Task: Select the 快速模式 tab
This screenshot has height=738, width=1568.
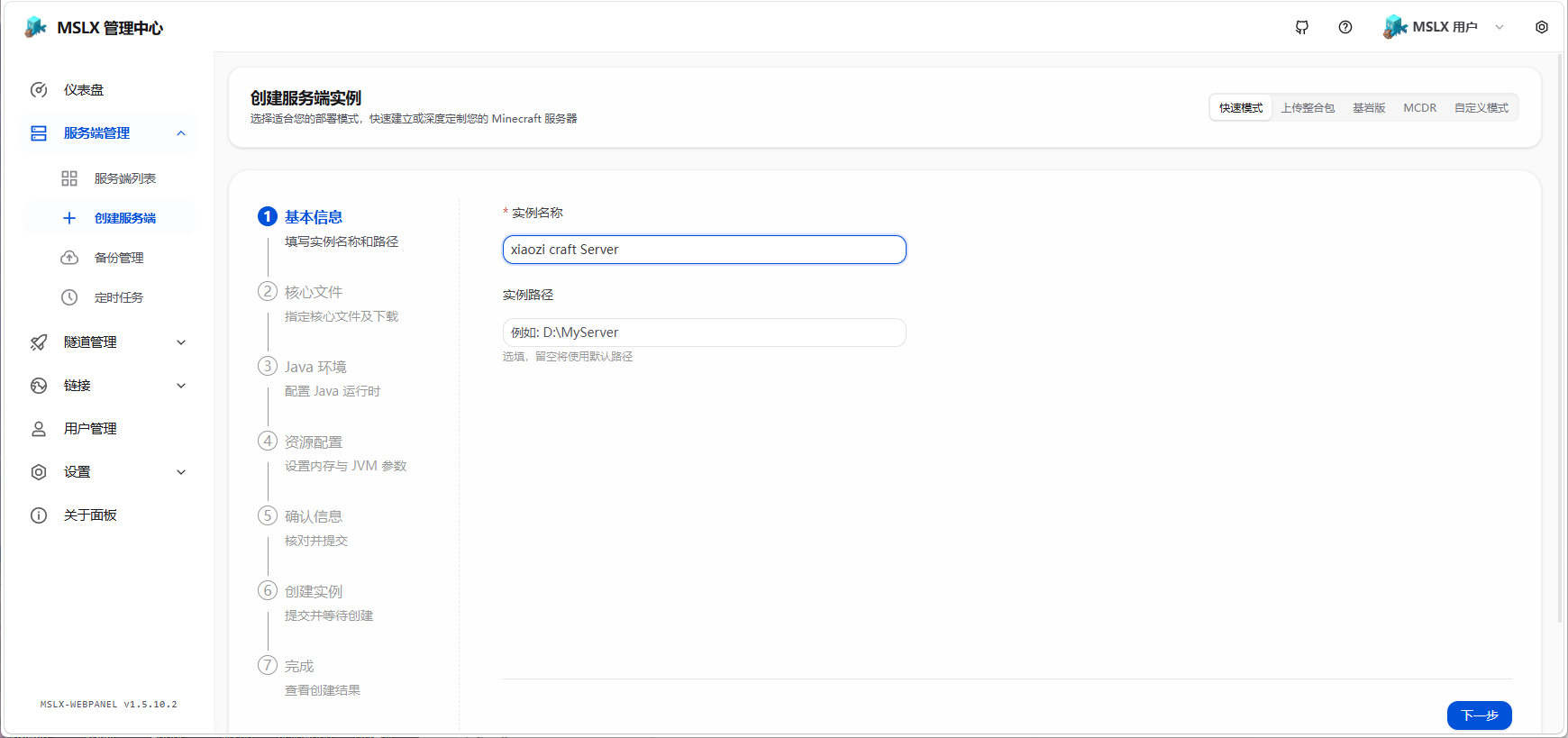Action: click(x=1241, y=108)
